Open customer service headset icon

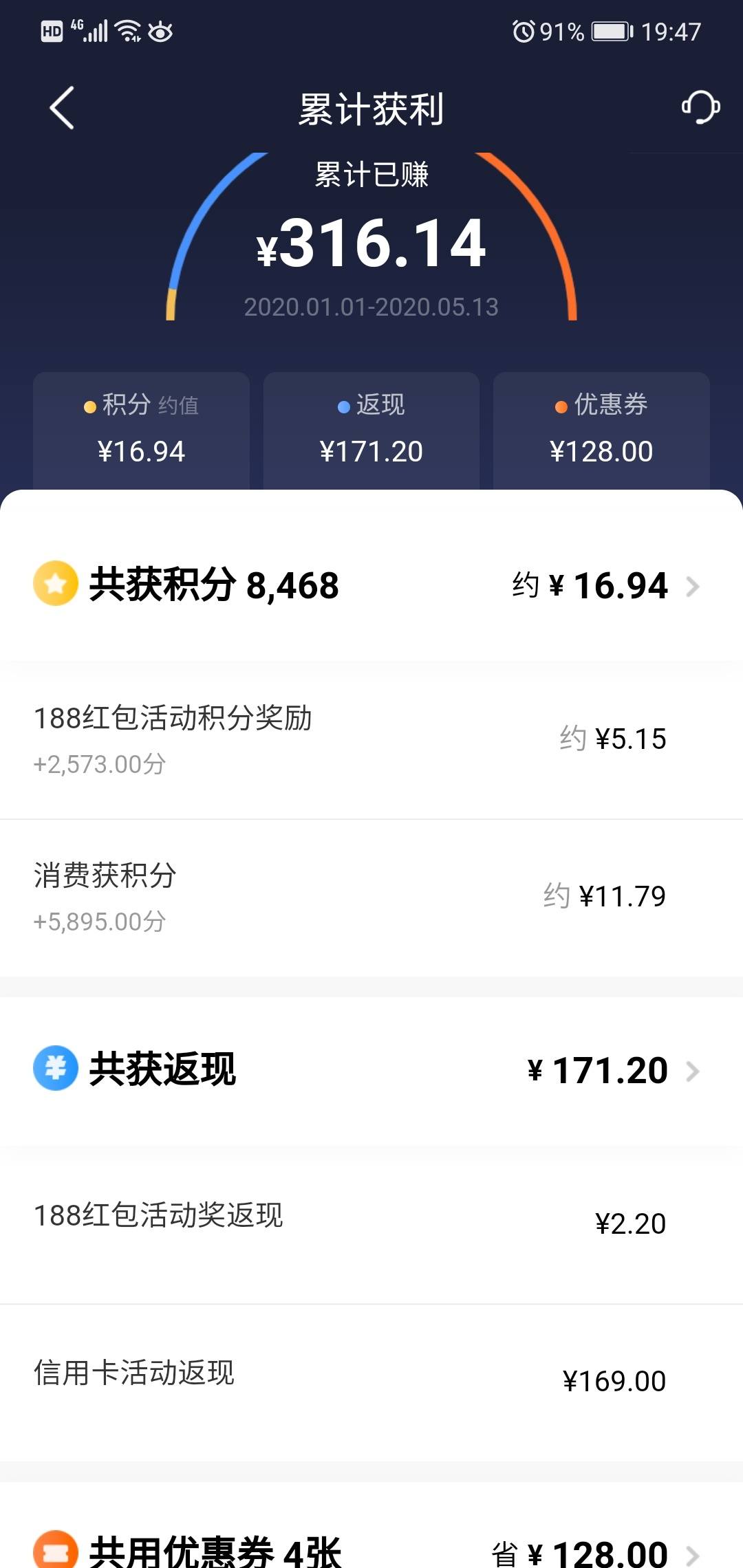700,107
